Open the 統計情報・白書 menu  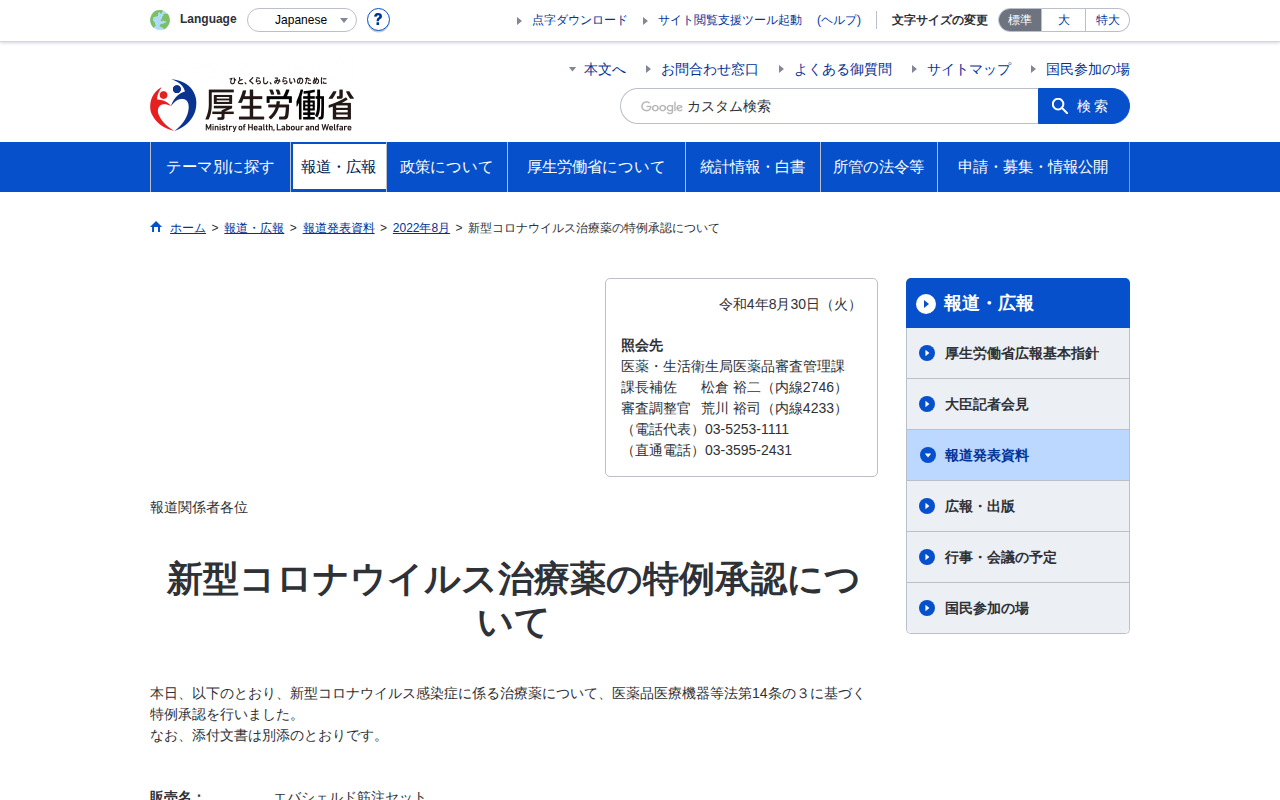click(x=753, y=167)
